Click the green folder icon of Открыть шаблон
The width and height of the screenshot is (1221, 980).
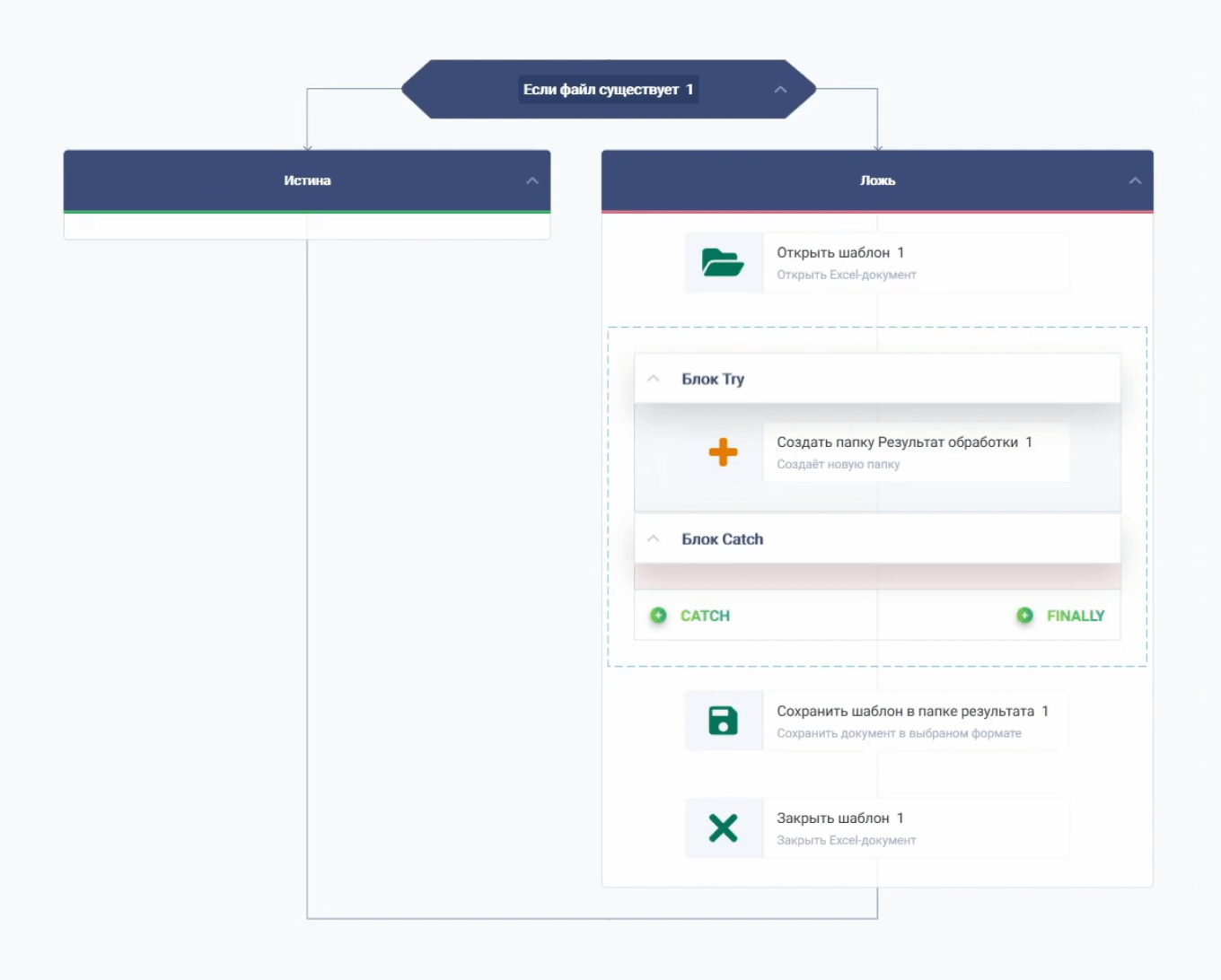click(x=723, y=263)
